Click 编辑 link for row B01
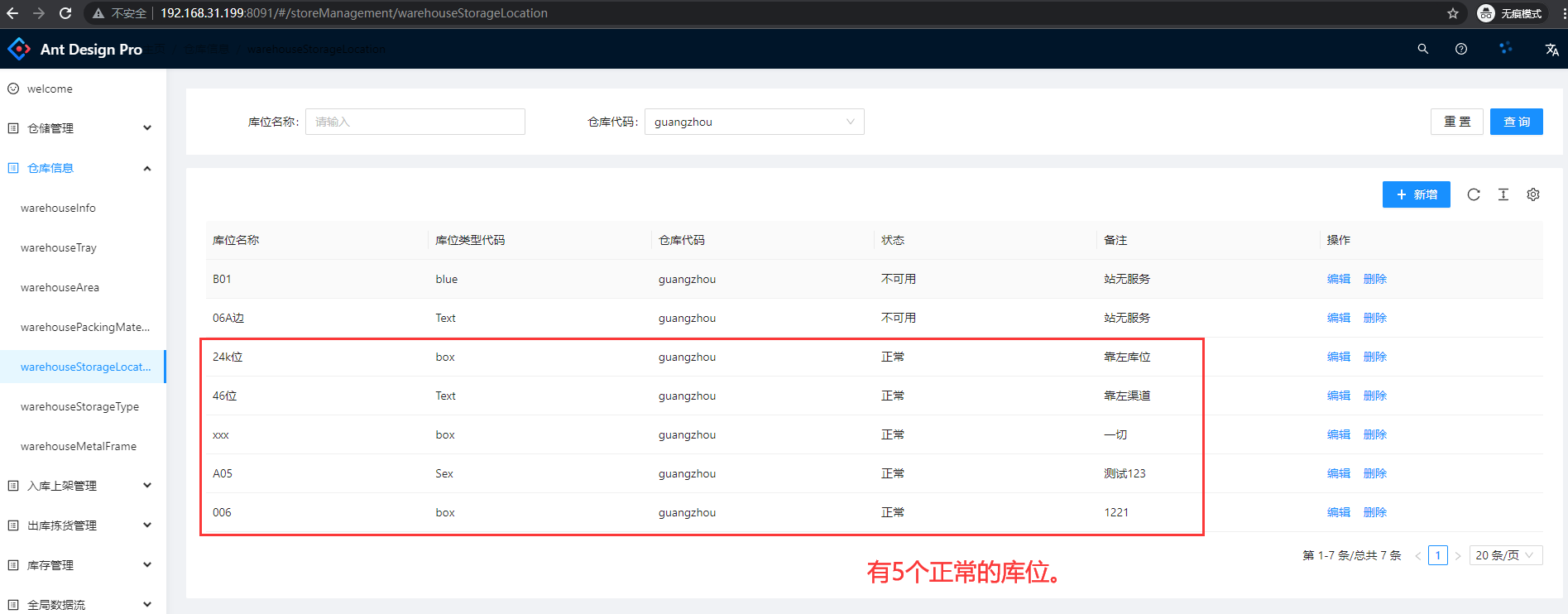 [1338, 279]
